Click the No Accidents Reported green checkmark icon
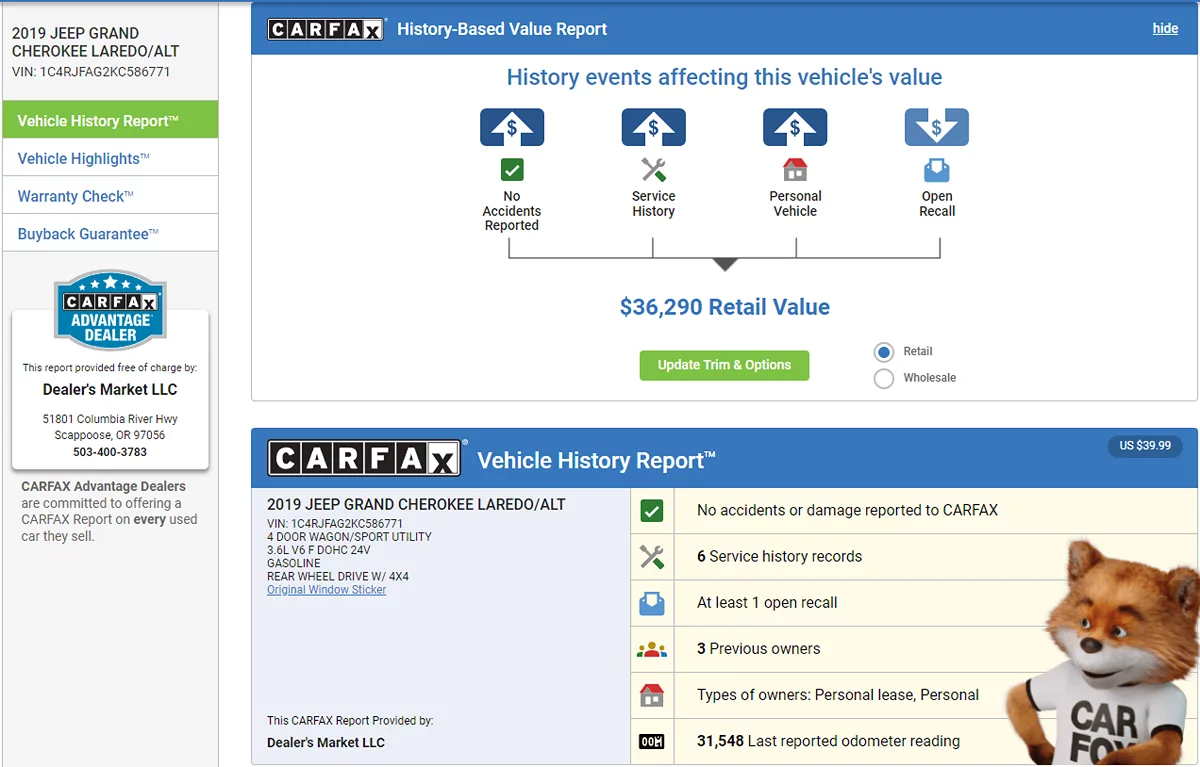The image size is (1200, 767). click(x=512, y=170)
